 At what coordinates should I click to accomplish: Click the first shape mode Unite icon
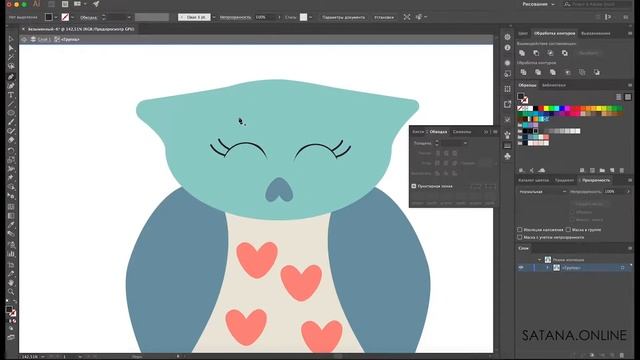tap(522, 53)
